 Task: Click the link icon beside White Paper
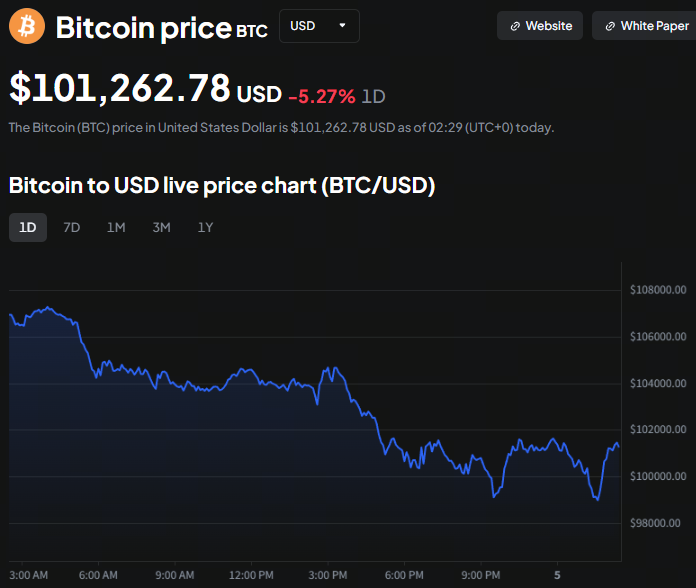610,26
